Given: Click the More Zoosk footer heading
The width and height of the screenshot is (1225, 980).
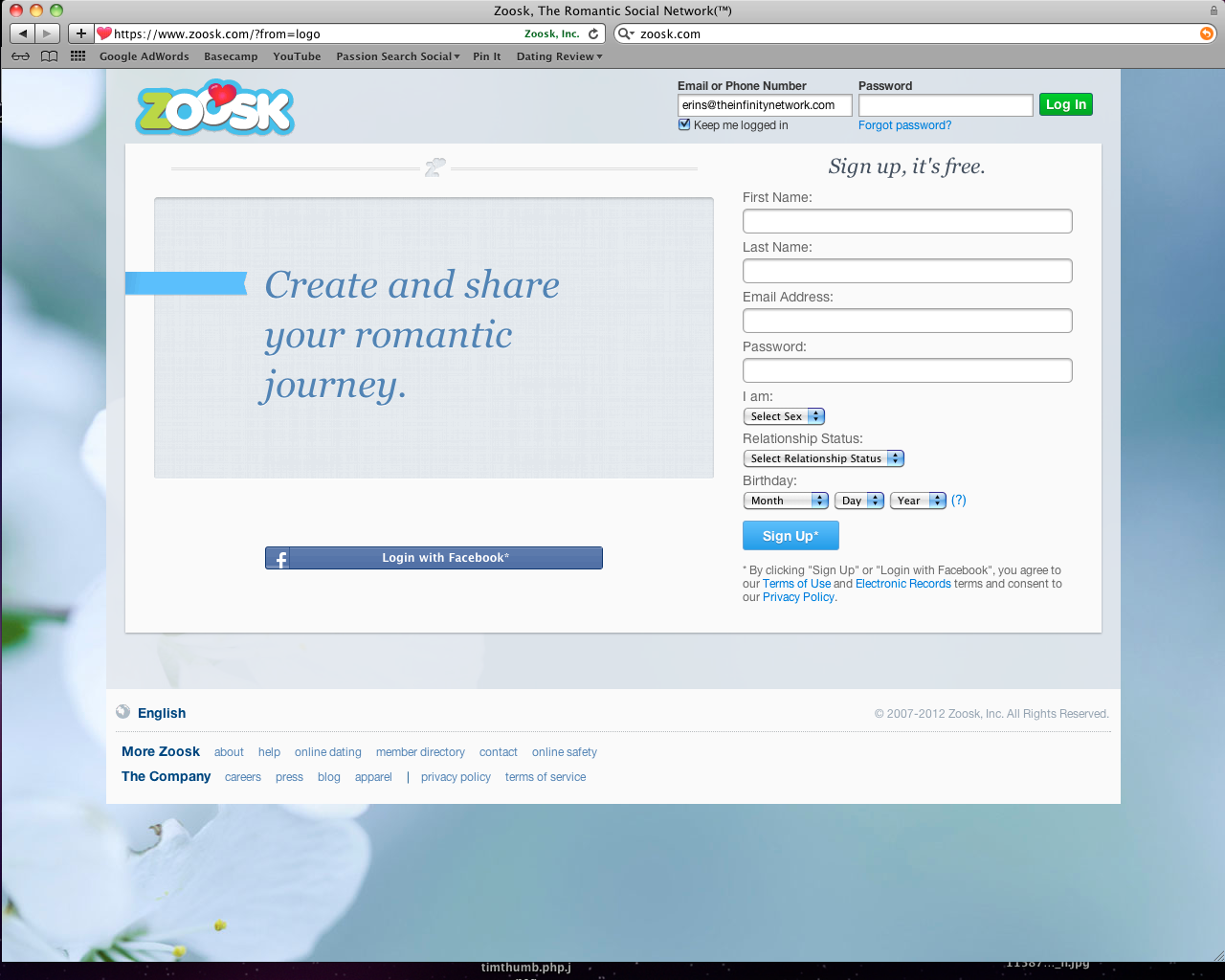Looking at the screenshot, I should point(161,751).
